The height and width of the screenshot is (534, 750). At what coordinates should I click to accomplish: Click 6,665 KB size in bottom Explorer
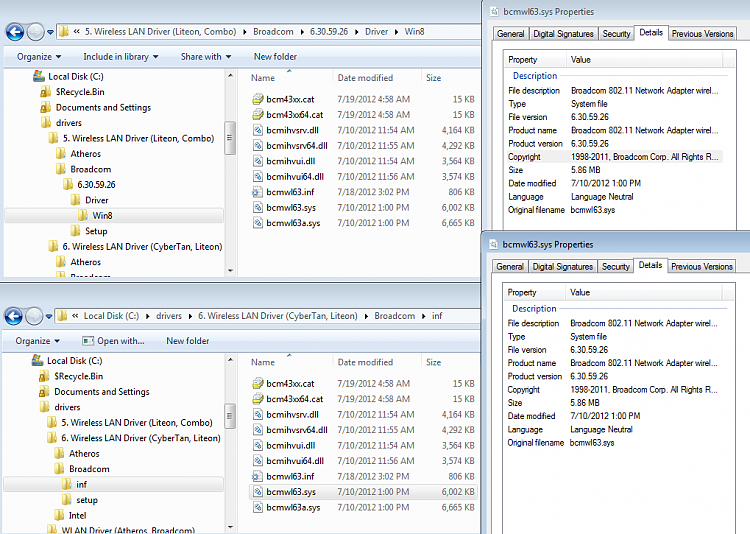pos(458,507)
